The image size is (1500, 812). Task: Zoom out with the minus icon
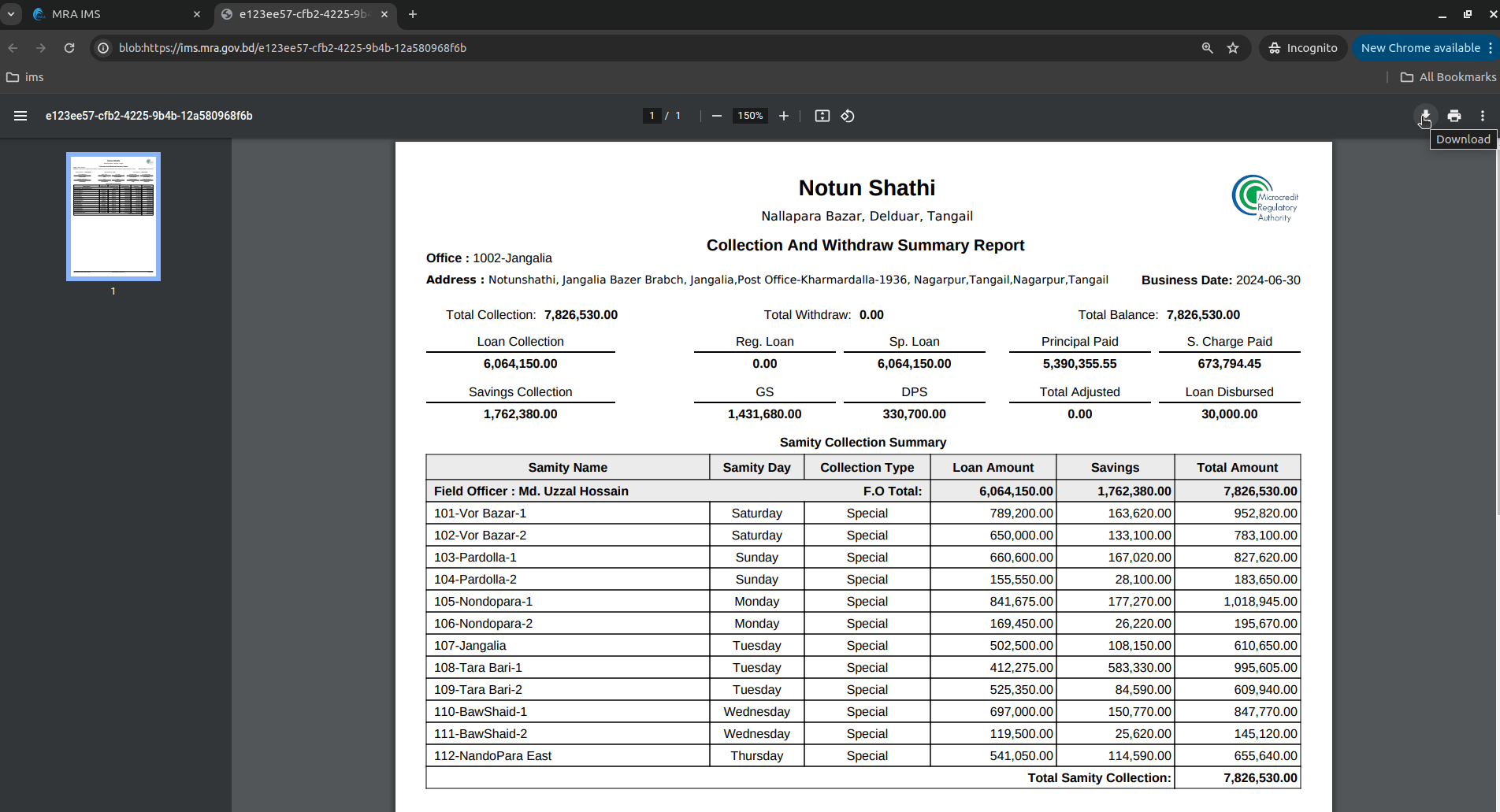click(x=717, y=116)
